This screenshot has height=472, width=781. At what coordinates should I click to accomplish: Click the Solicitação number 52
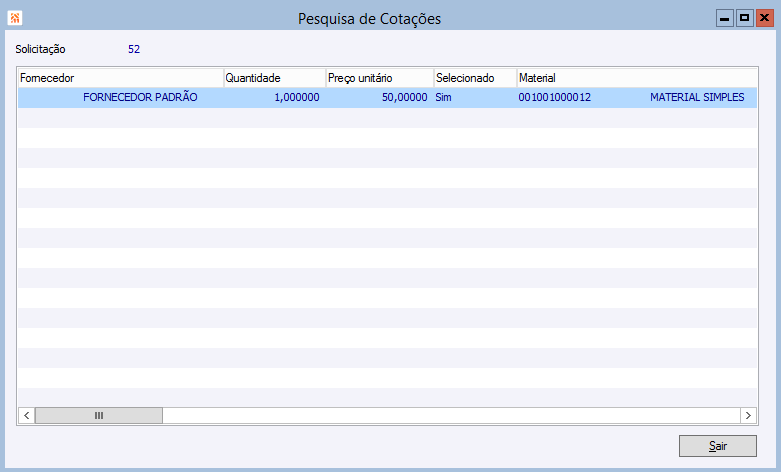tap(134, 49)
